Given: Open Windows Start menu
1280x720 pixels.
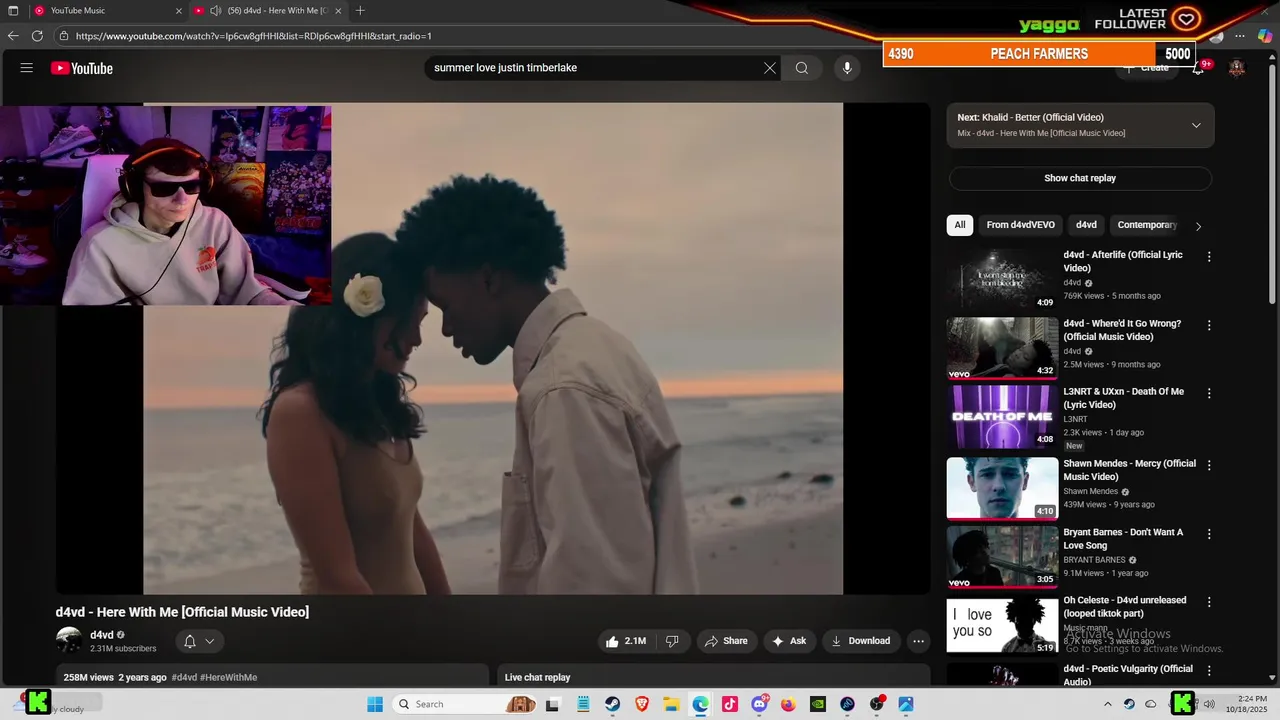Looking at the screenshot, I should coord(375,704).
